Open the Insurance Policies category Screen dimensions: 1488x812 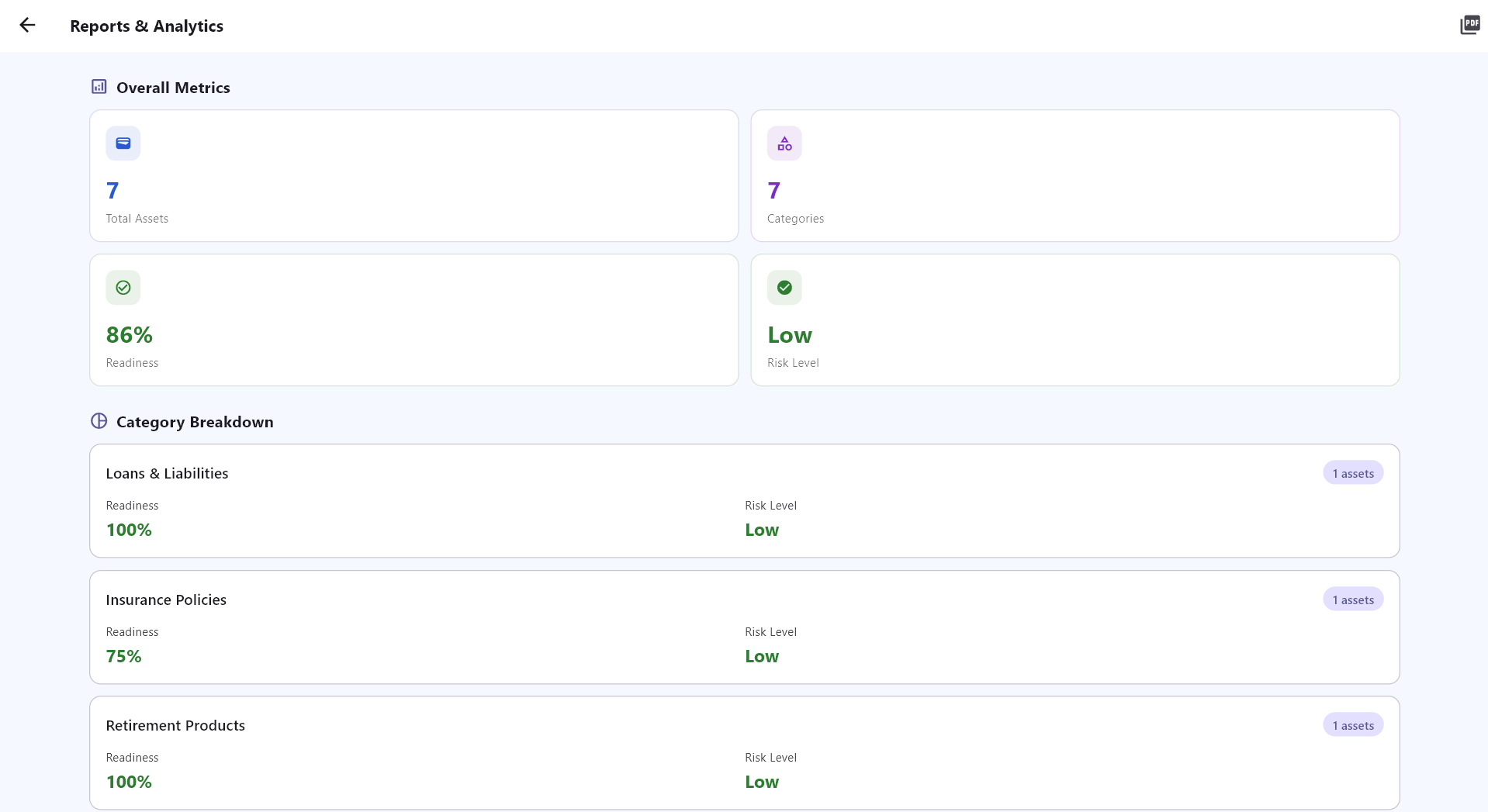tap(744, 627)
